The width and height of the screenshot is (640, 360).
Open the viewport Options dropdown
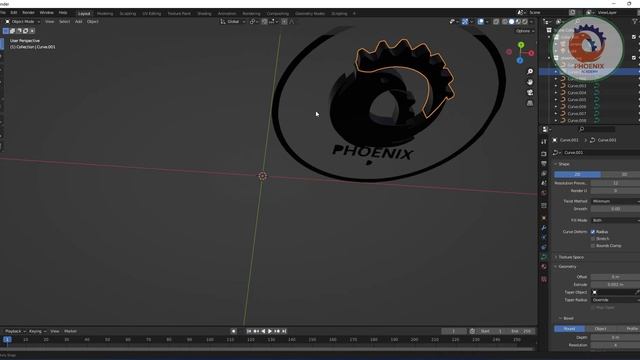[x=524, y=31]
